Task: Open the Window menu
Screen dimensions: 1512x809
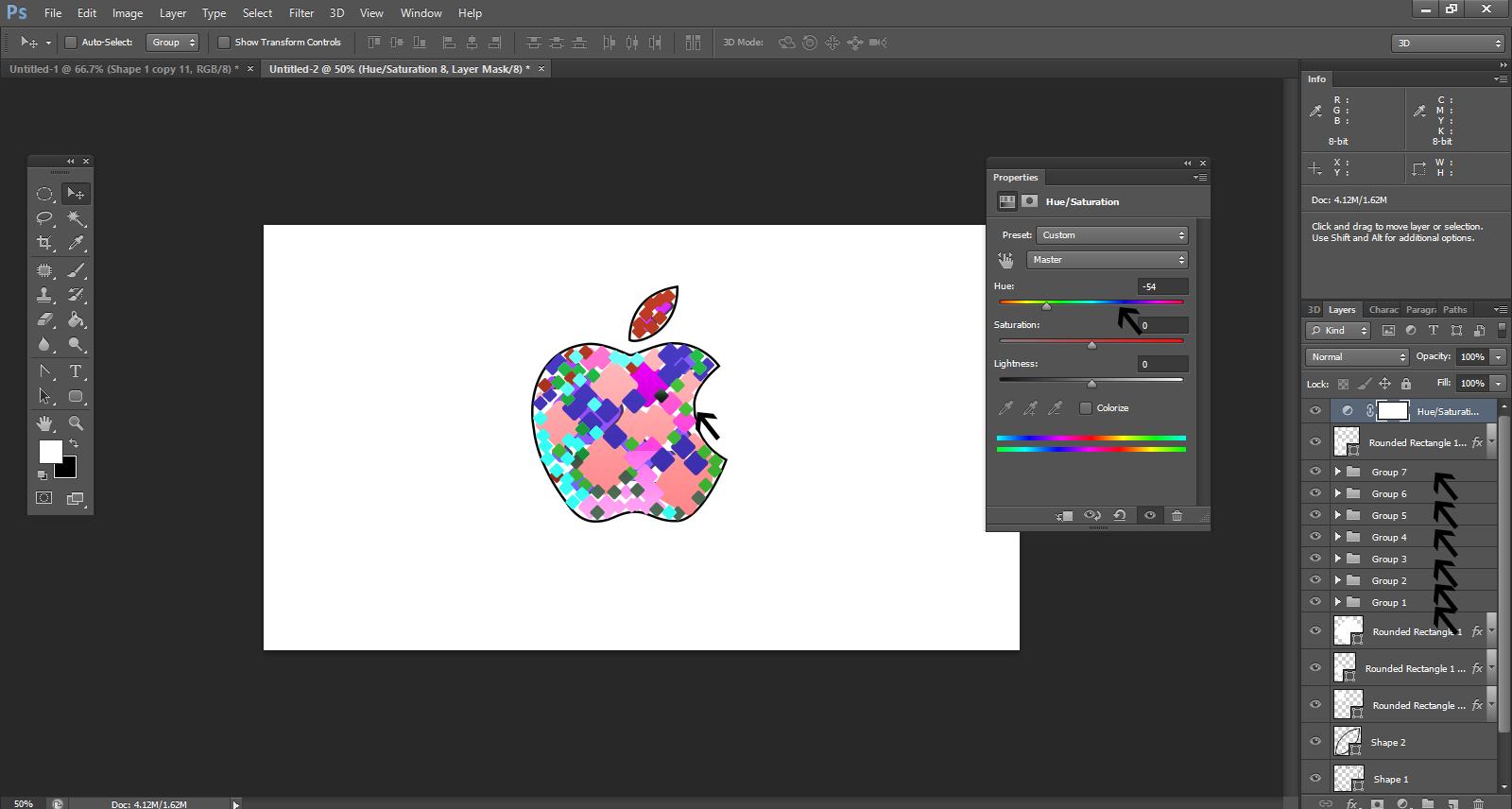Action: [421, 13]
